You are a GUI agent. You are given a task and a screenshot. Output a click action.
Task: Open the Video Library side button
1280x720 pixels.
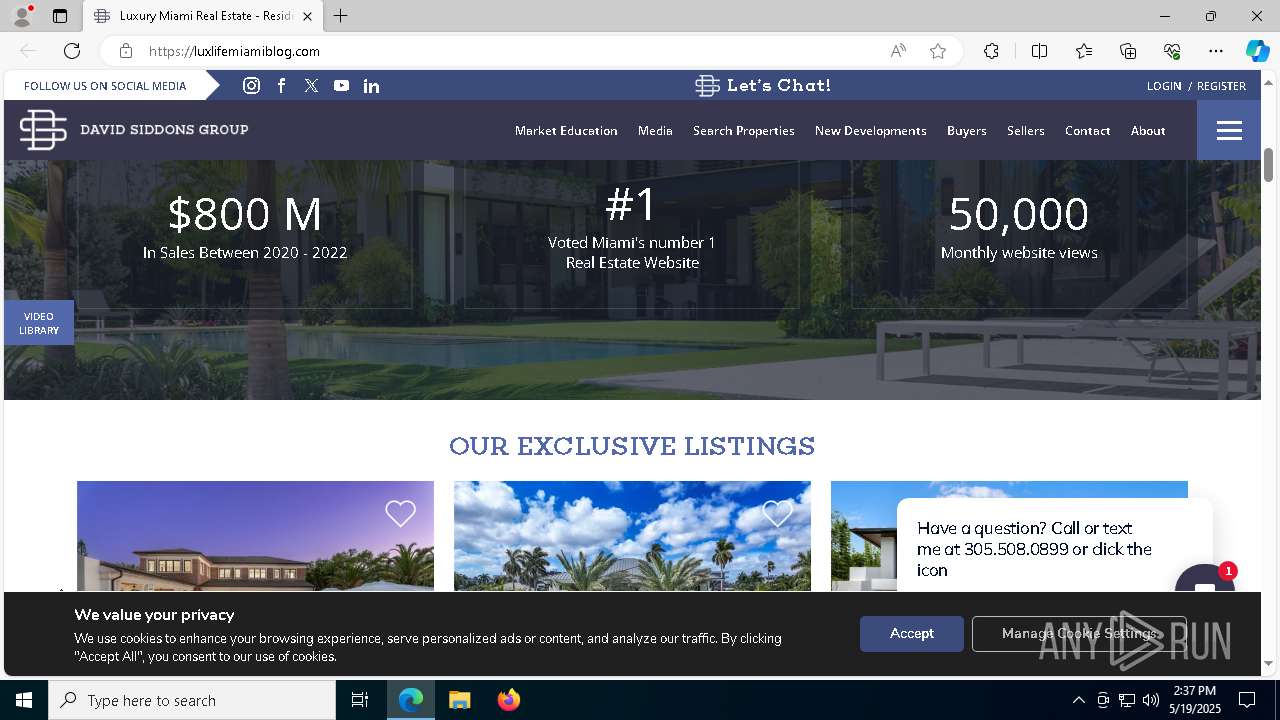39,323
